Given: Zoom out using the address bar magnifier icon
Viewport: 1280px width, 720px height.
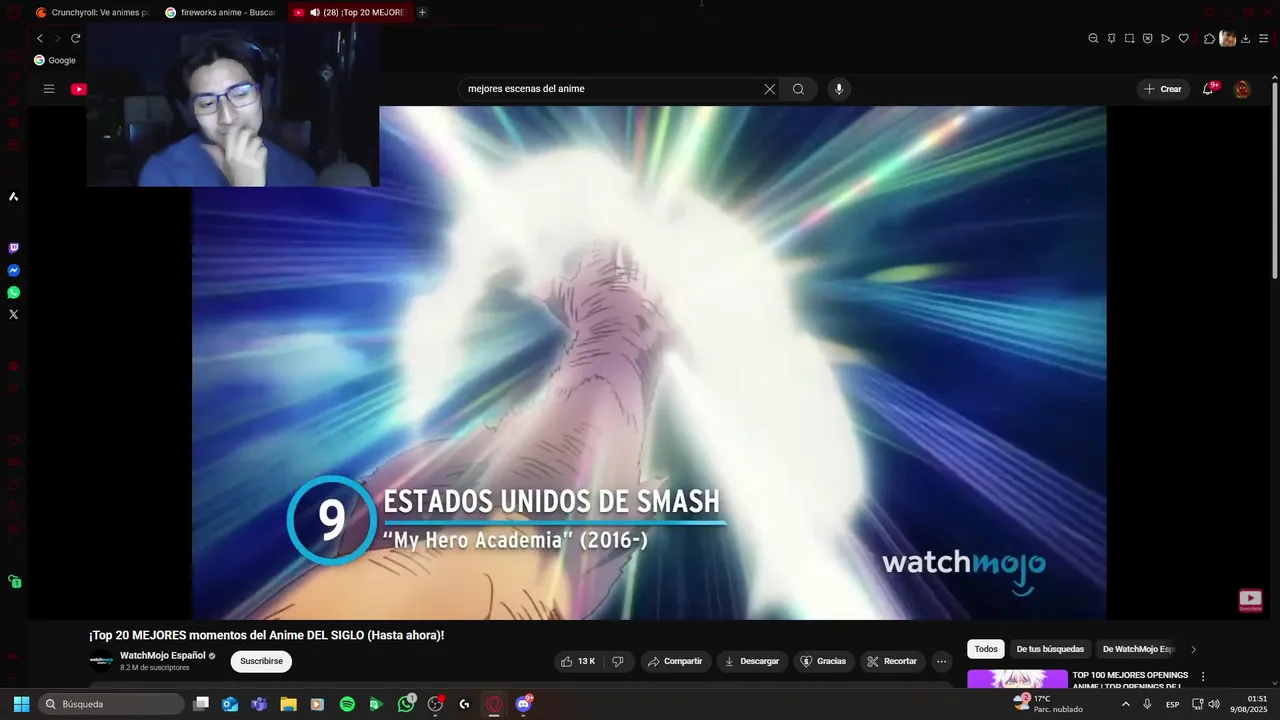Looking at the screenshot, I should click(1093, 38).
